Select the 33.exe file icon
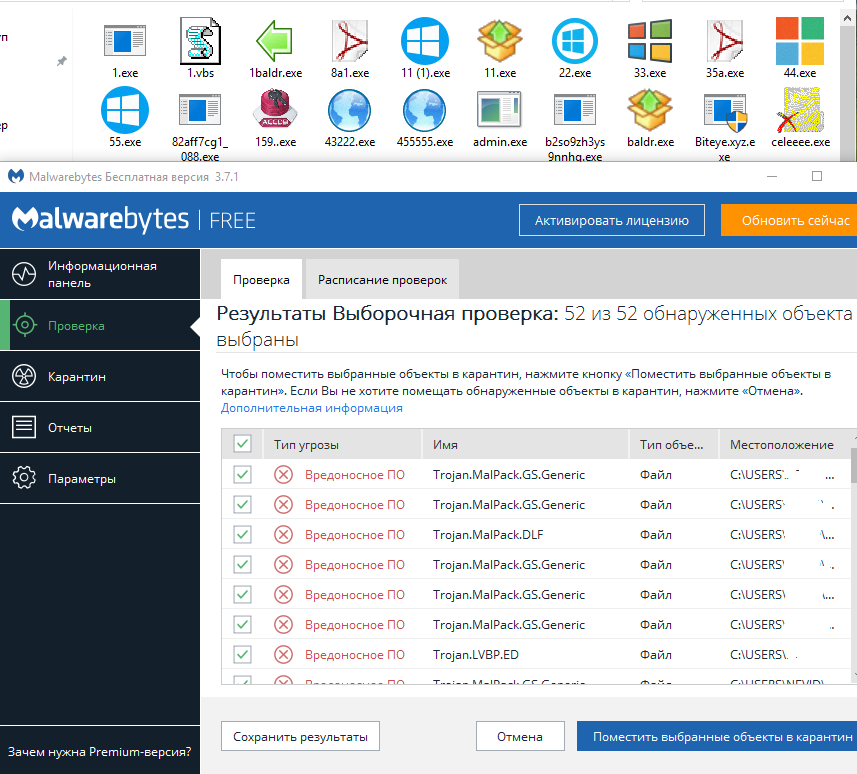The image size is (857, 774). pos(650,41)
